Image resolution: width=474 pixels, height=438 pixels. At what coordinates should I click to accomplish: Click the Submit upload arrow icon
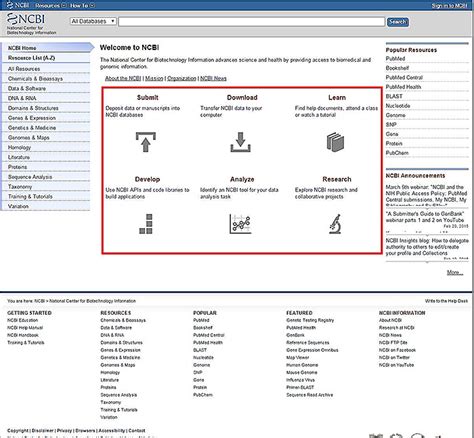[146, 142]
